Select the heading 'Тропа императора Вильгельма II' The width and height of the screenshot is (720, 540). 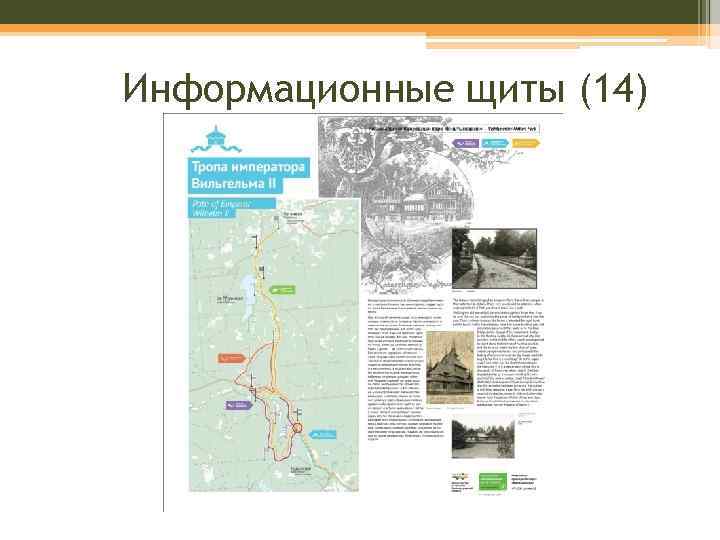click(x=249, y=175)
